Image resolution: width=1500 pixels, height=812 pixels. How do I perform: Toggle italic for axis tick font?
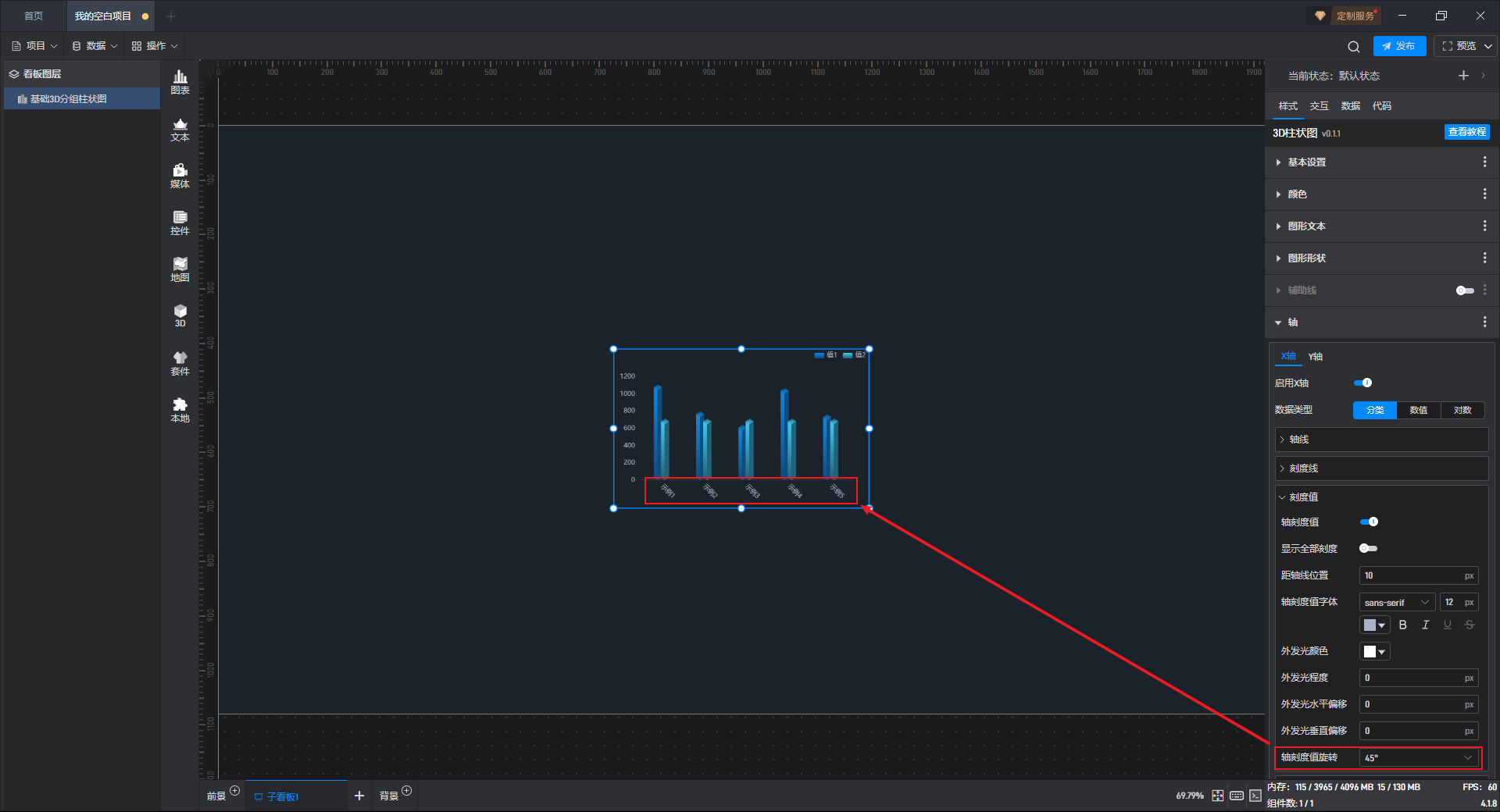point(1425,625)
